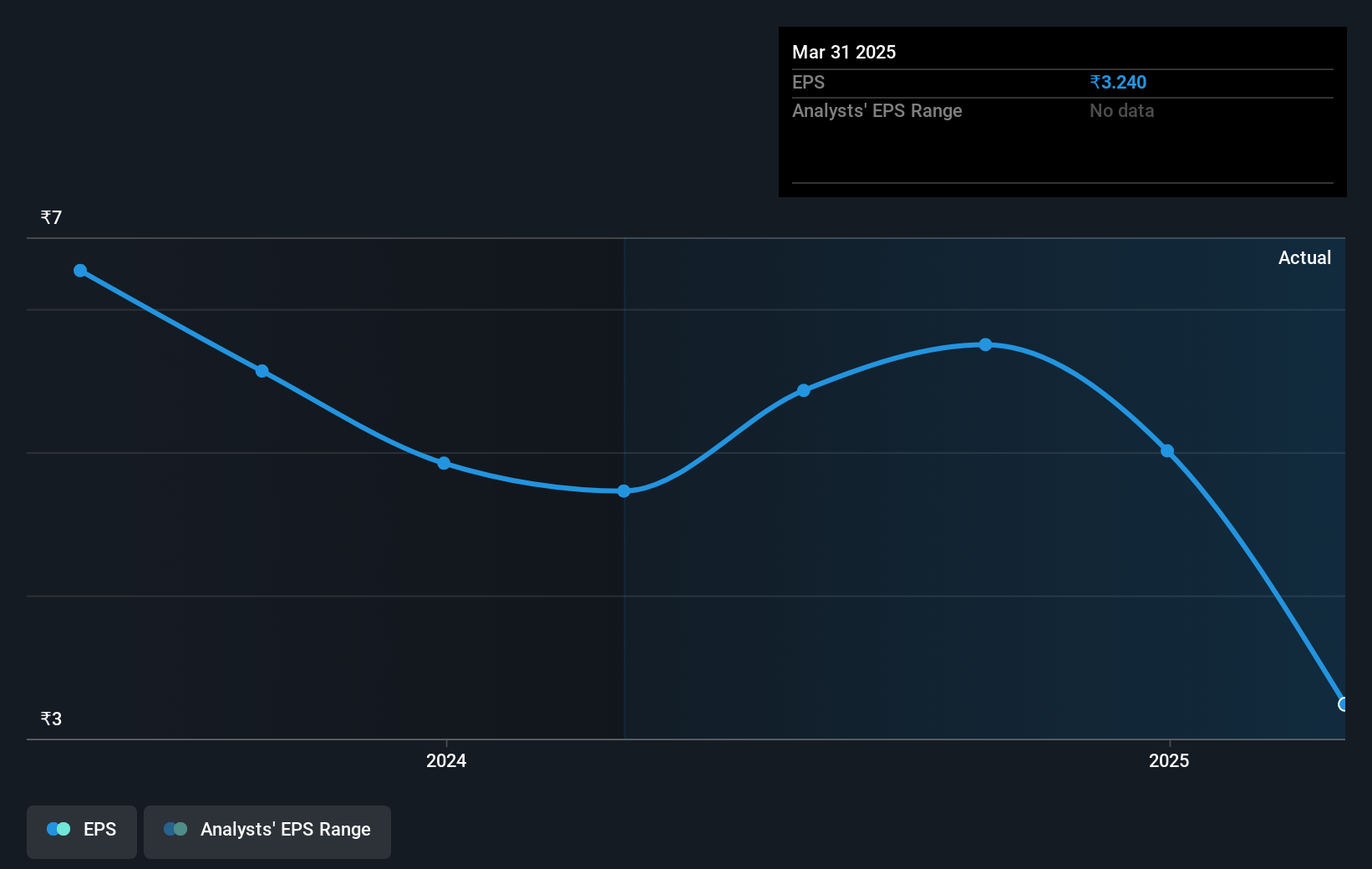Click the data point after the Actual boundary
Screen dimensions: 1372x869
pyautogui.click(x=804, y=390)
